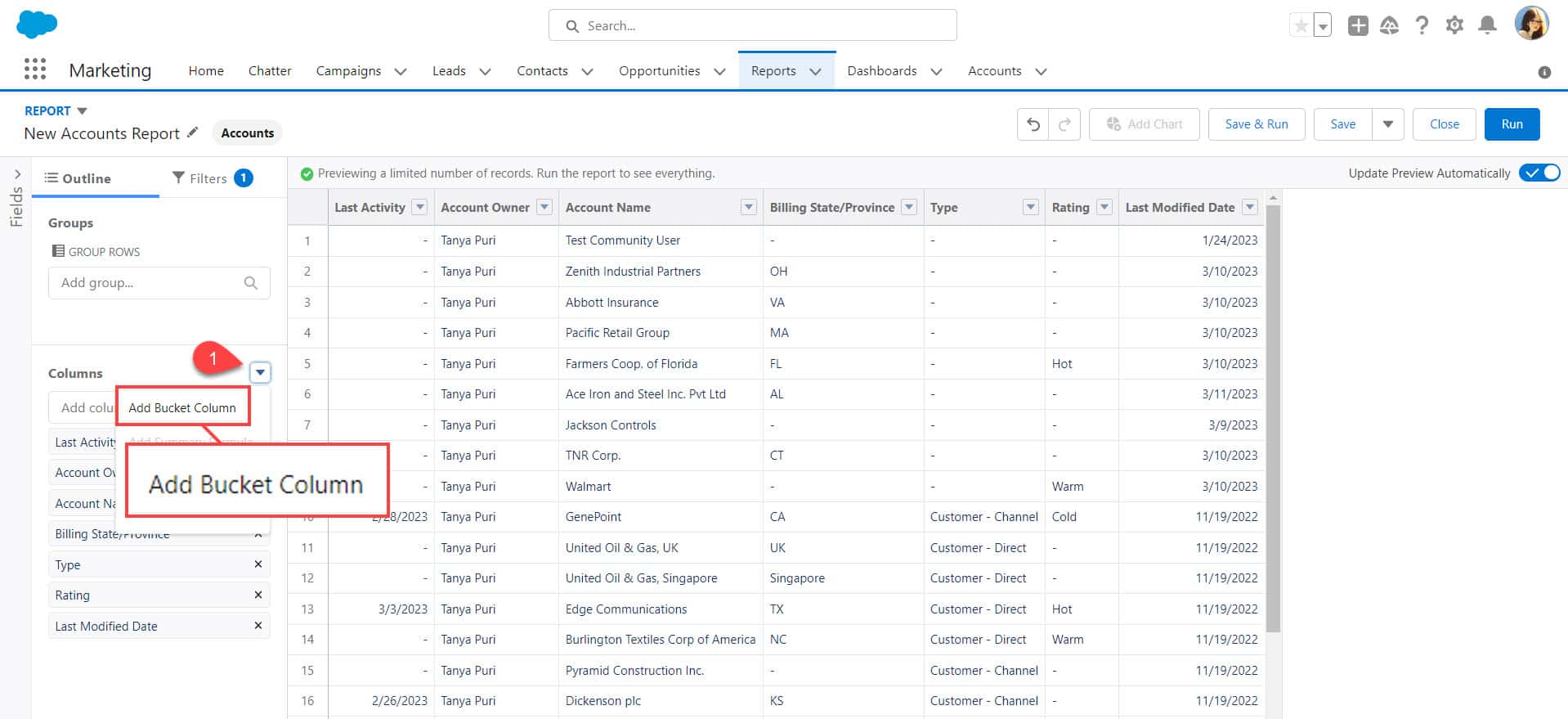Image resolution: width=1568 pixels, height=719 pixels.
Task: Click the Redo arrow button
Action: click(x=1064, y=124)
